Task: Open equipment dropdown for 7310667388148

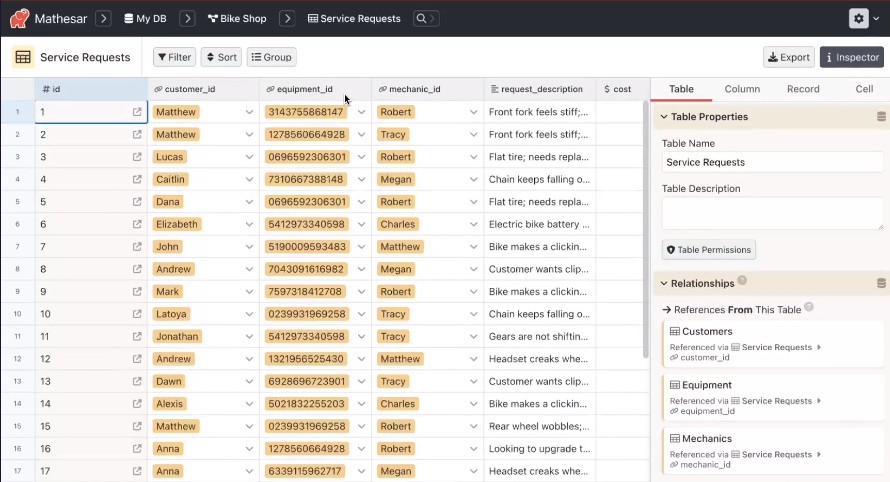Action: click(362, 179)
